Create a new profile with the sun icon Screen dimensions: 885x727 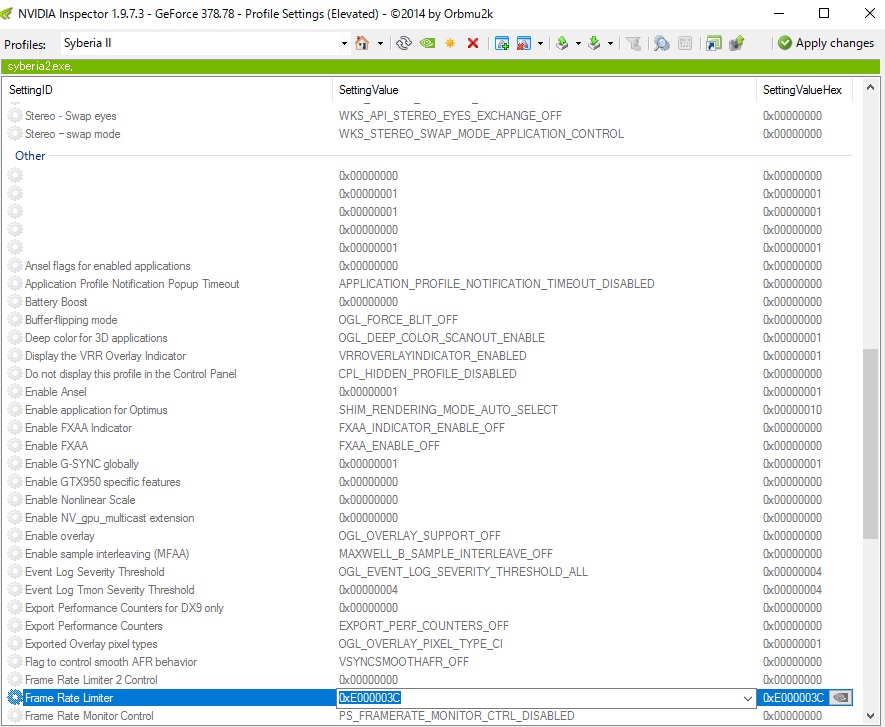point(450,43)
